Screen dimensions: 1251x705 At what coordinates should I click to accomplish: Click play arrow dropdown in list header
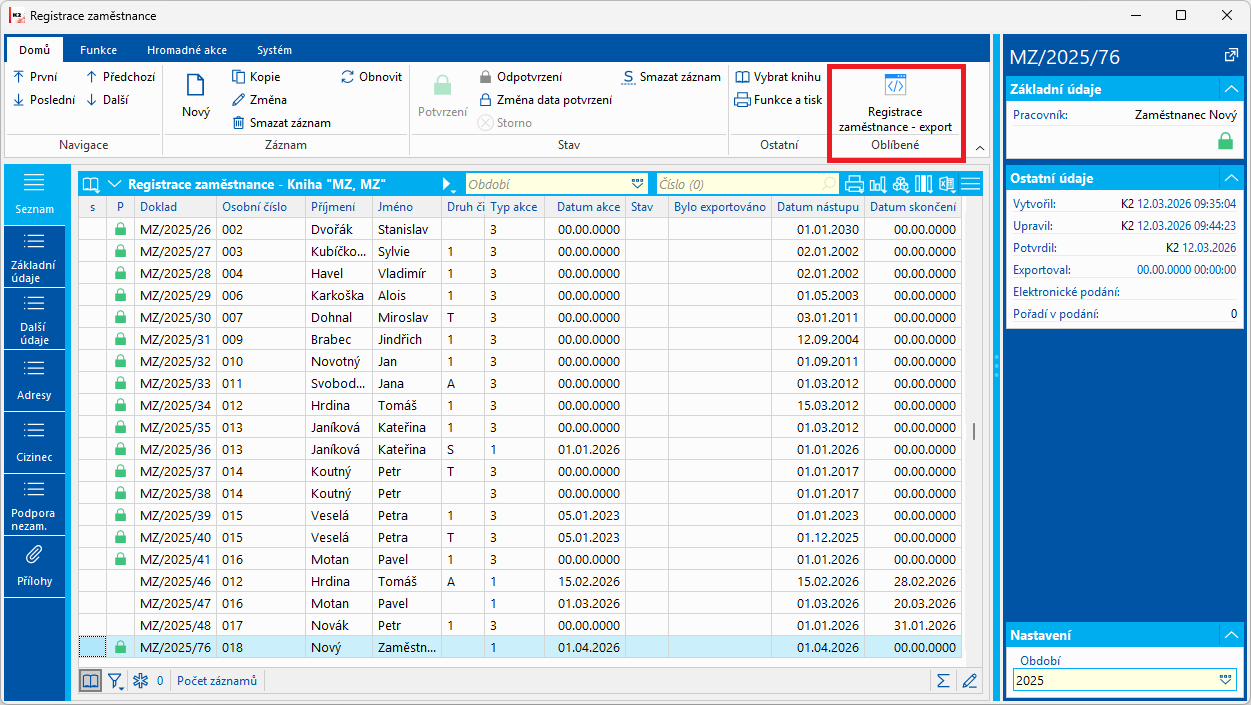pyautogui.click(x=449, y=184)
